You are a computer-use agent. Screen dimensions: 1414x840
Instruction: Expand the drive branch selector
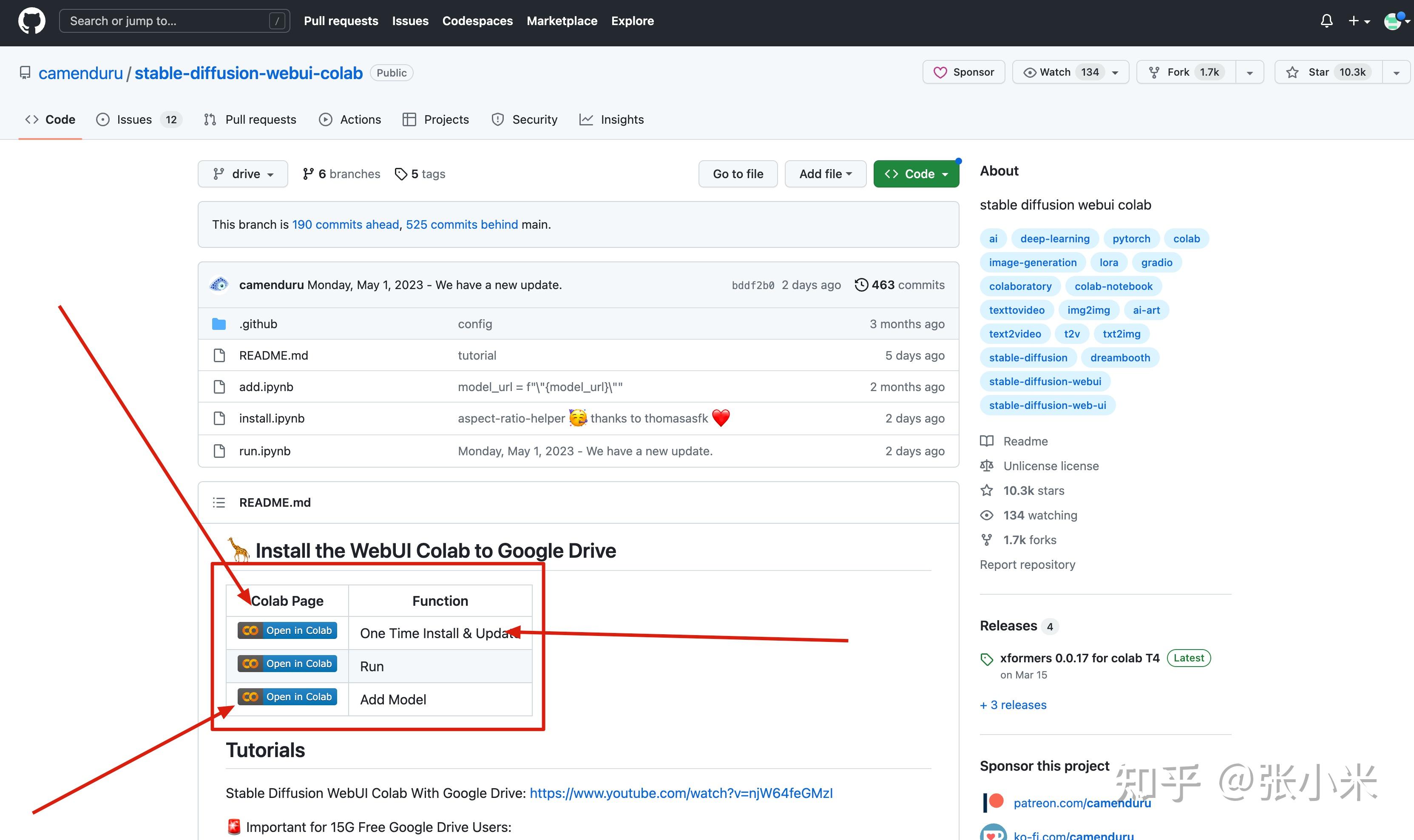click(x=243, y=174)
